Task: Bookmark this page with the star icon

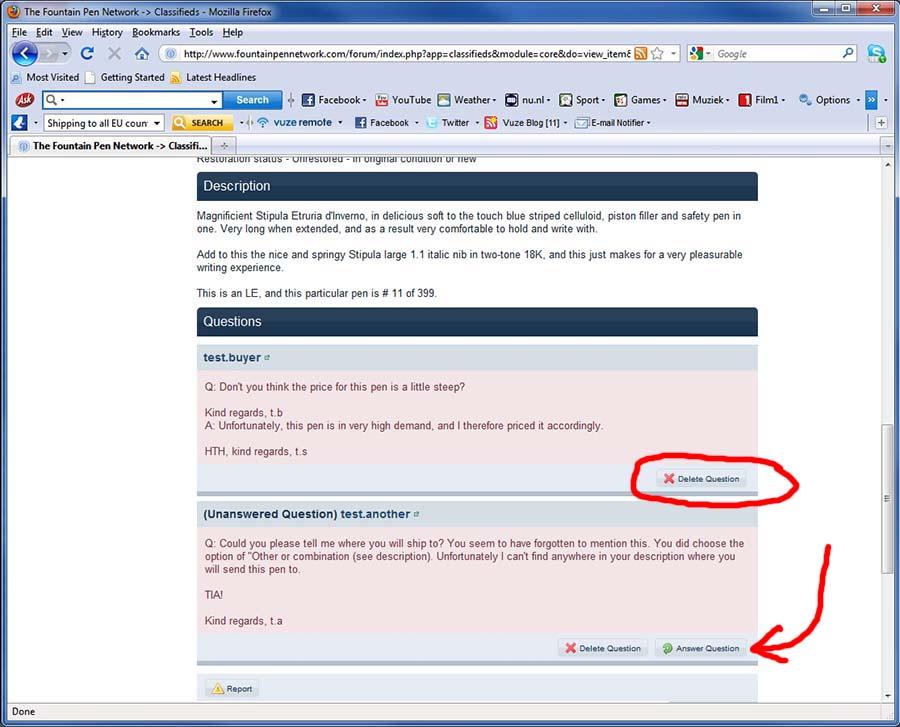Action: coord(658,54)
